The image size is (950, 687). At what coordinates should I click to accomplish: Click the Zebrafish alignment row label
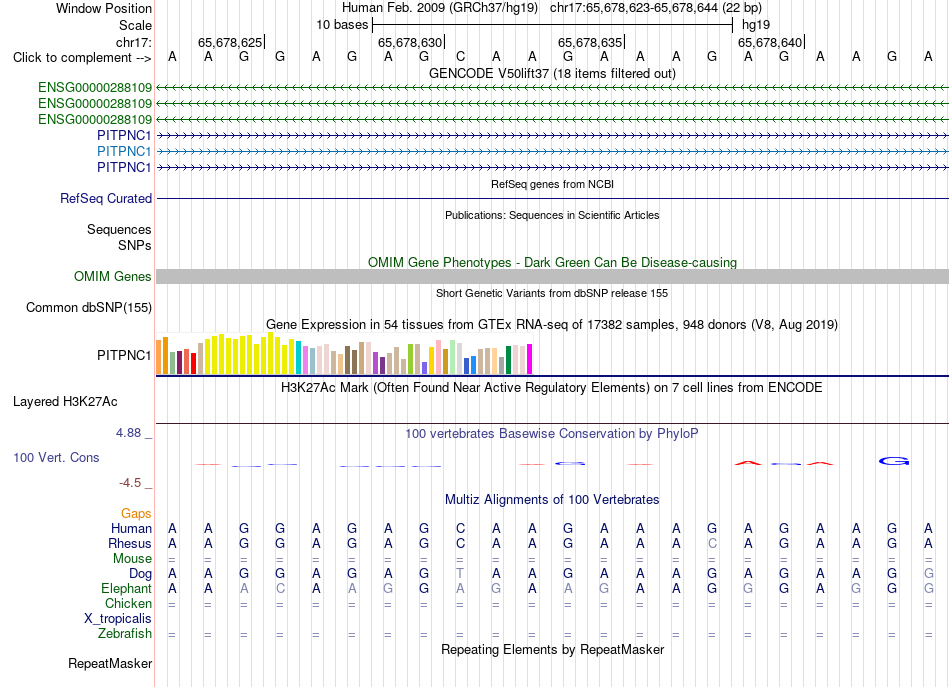(x=125, y=633)
